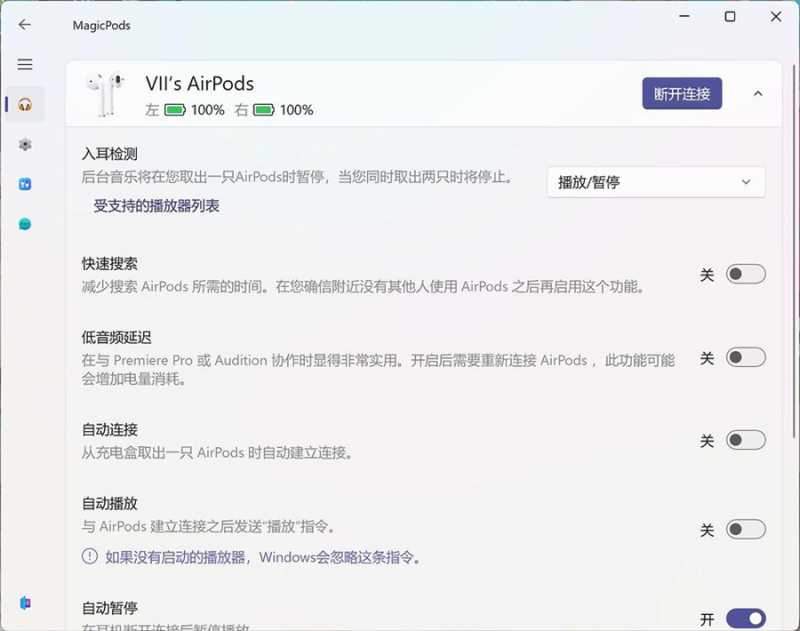Toggle the 快速搜索 switch

(745, 274)
